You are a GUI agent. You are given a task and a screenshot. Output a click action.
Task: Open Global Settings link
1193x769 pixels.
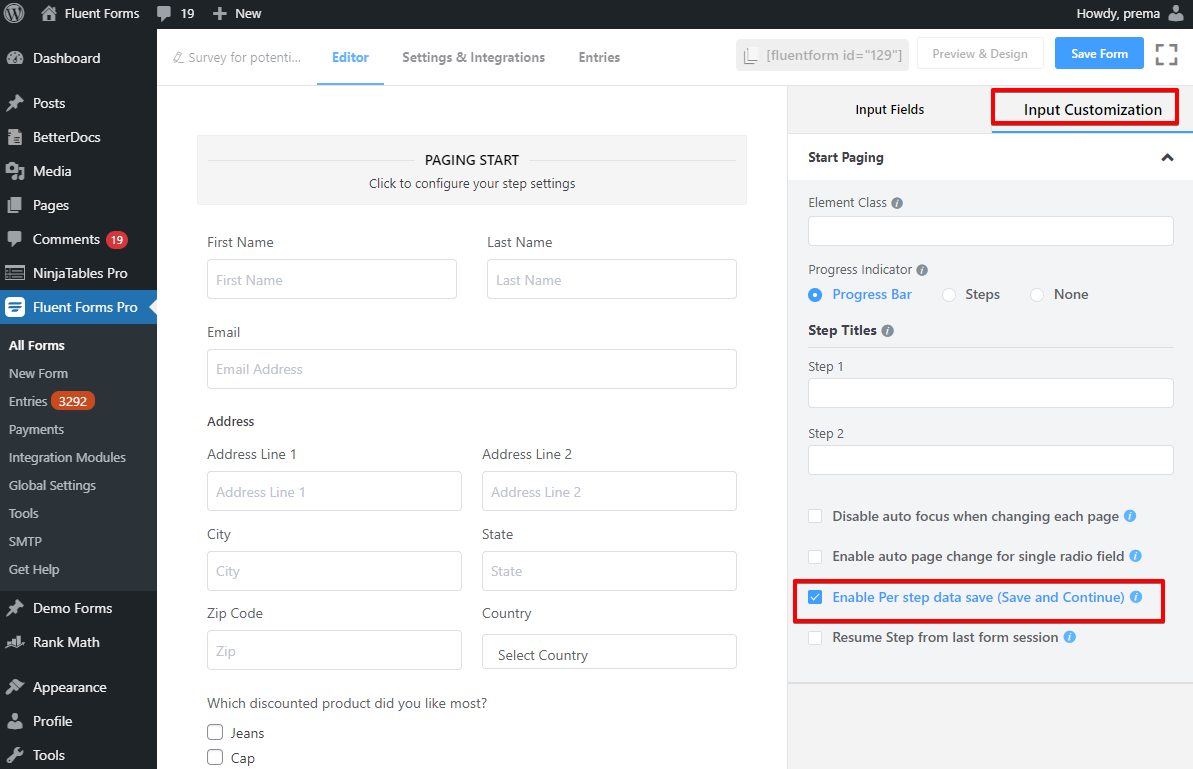coord(52,485)
